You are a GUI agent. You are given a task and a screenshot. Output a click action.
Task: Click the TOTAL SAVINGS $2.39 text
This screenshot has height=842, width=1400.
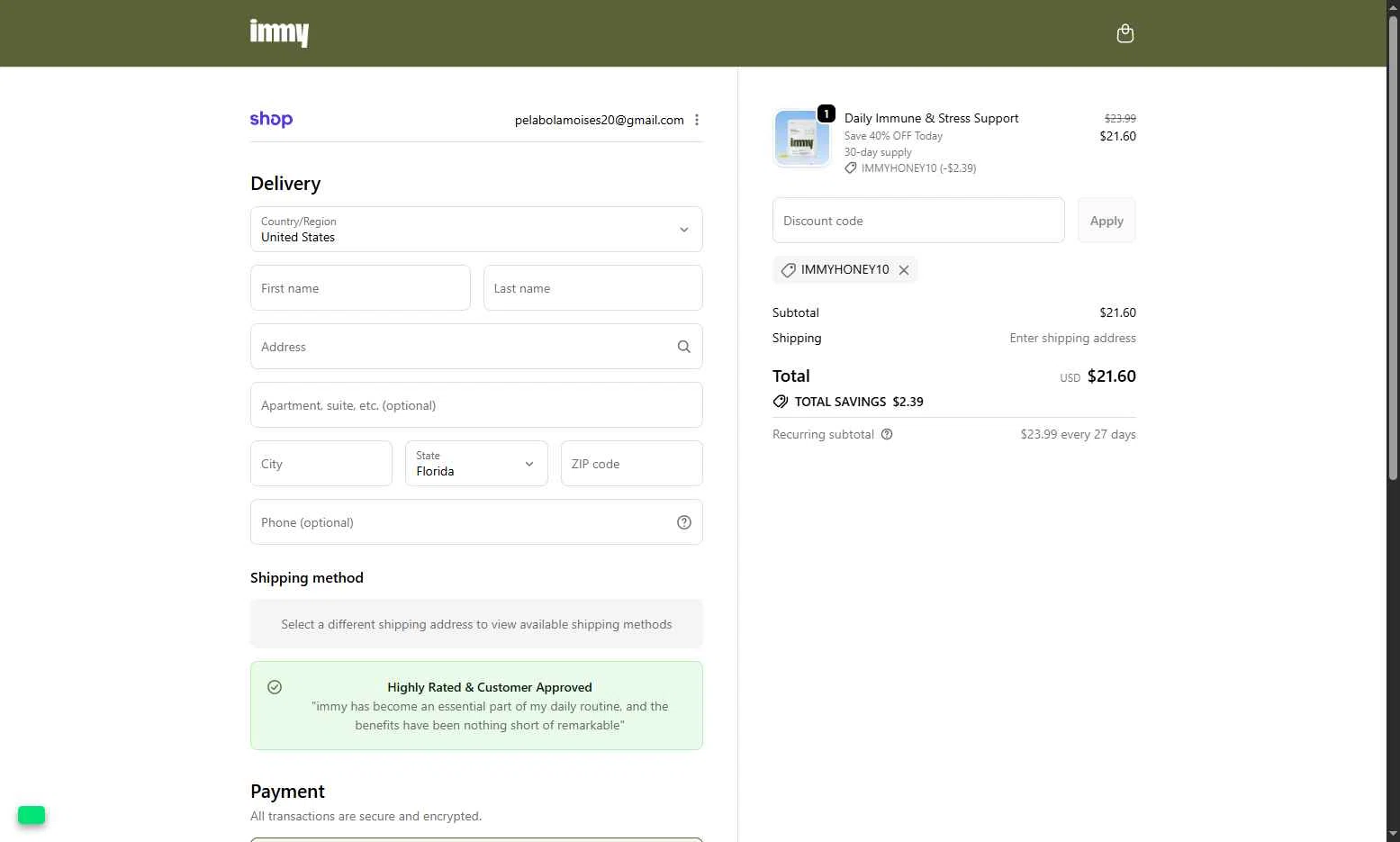859,402
